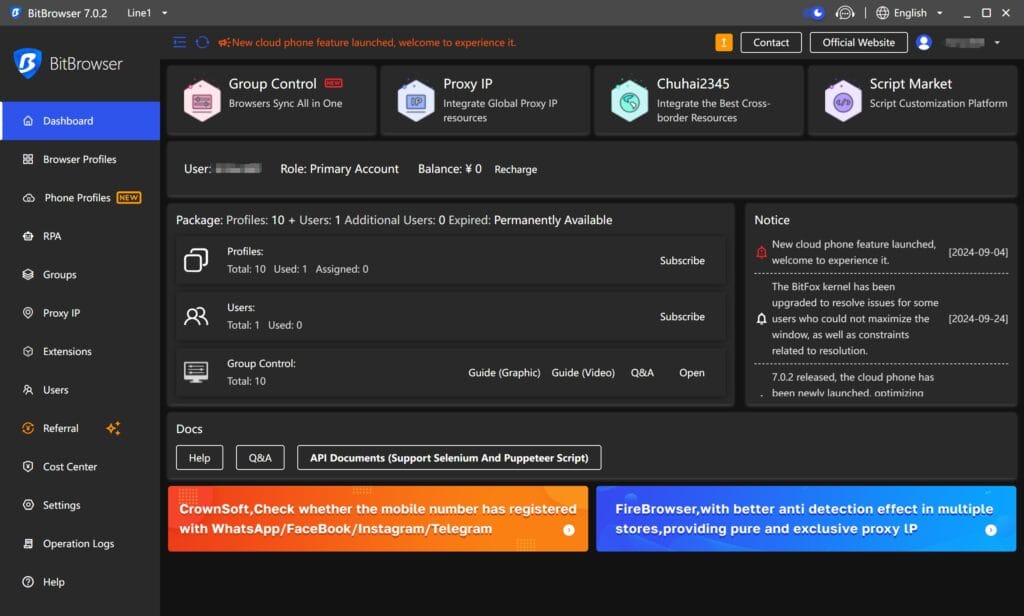Click the sparkle stars icon beside Referral
Image resolution: width=1024 pixels, height=616 pixels.
pos(113,429)
